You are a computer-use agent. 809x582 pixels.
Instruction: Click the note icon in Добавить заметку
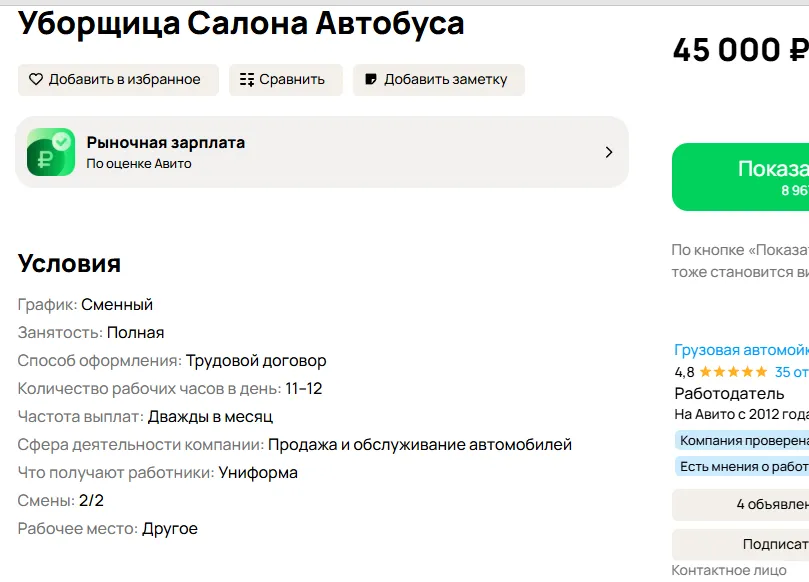tap(371, 80)
